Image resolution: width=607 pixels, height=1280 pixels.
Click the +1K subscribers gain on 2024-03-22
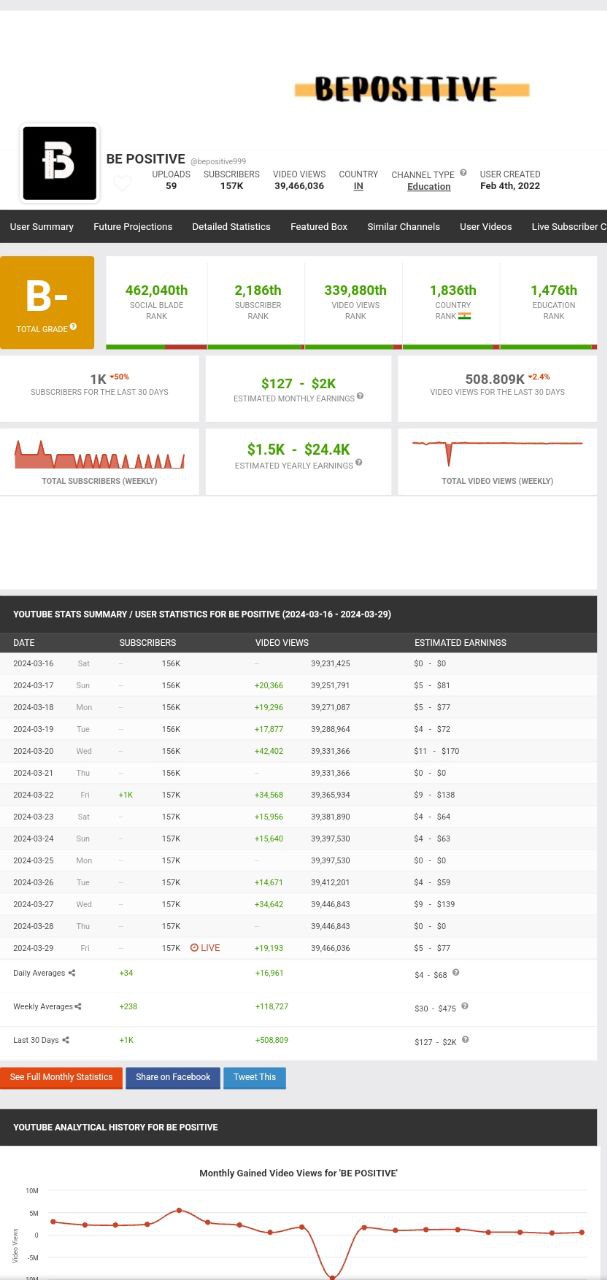tap(126, 795)
